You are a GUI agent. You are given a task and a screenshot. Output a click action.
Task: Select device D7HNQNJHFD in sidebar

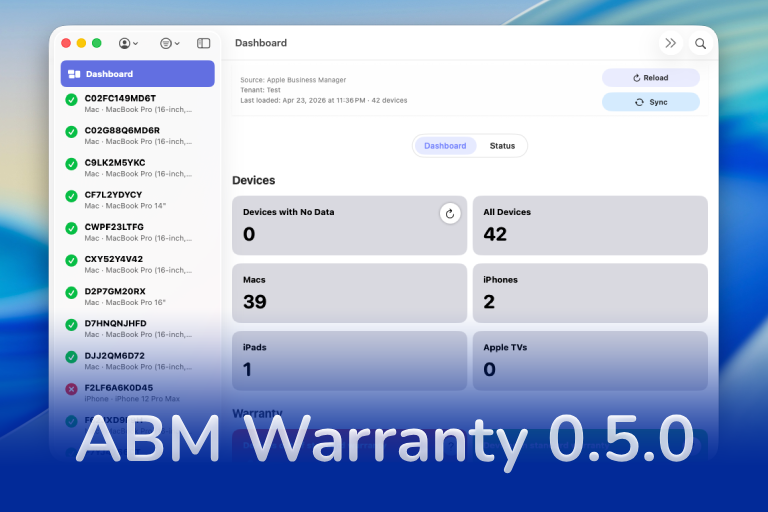(x=138, y=329)
